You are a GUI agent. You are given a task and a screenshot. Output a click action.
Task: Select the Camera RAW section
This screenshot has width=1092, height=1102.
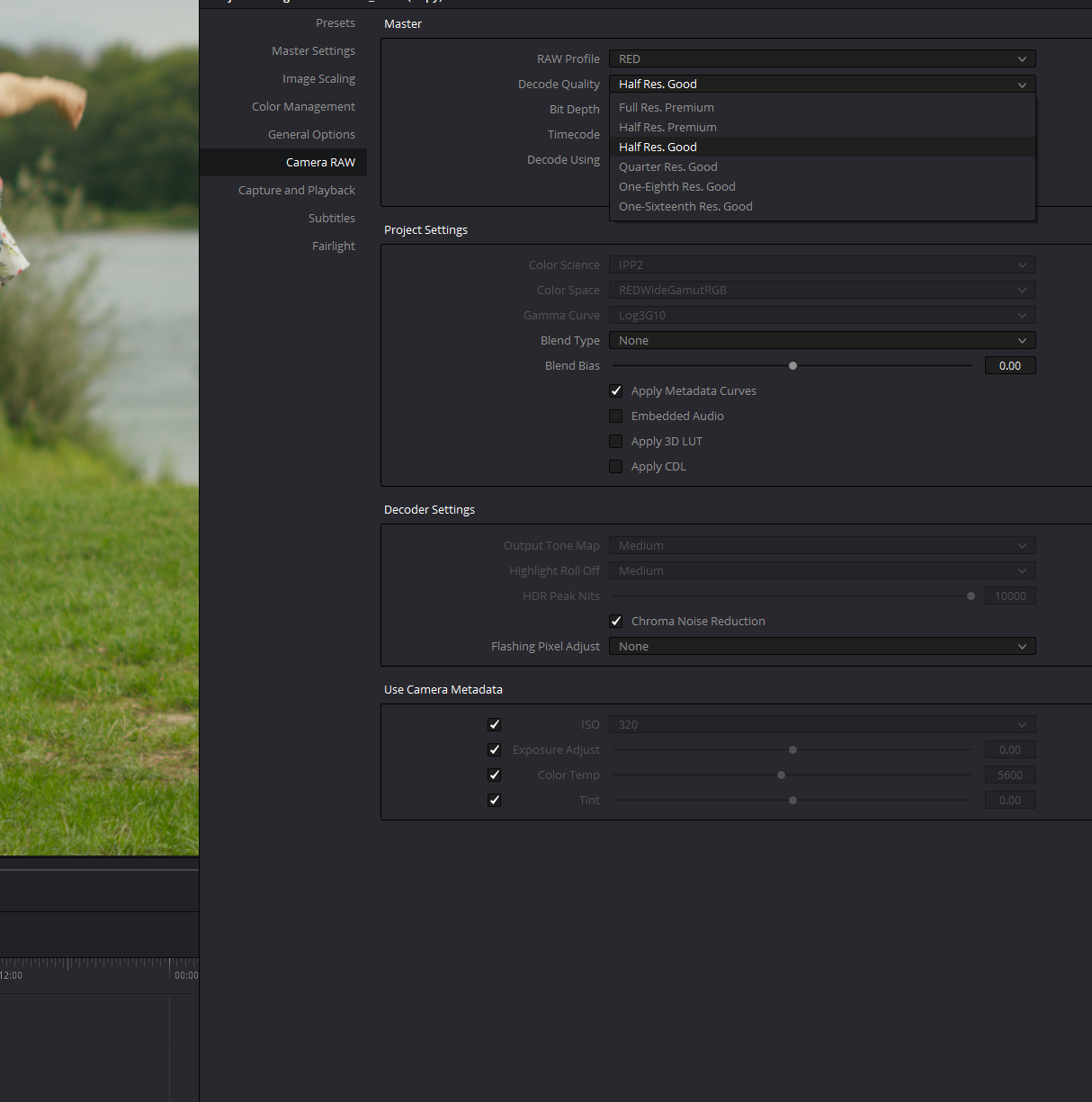(x=283, y=162)
